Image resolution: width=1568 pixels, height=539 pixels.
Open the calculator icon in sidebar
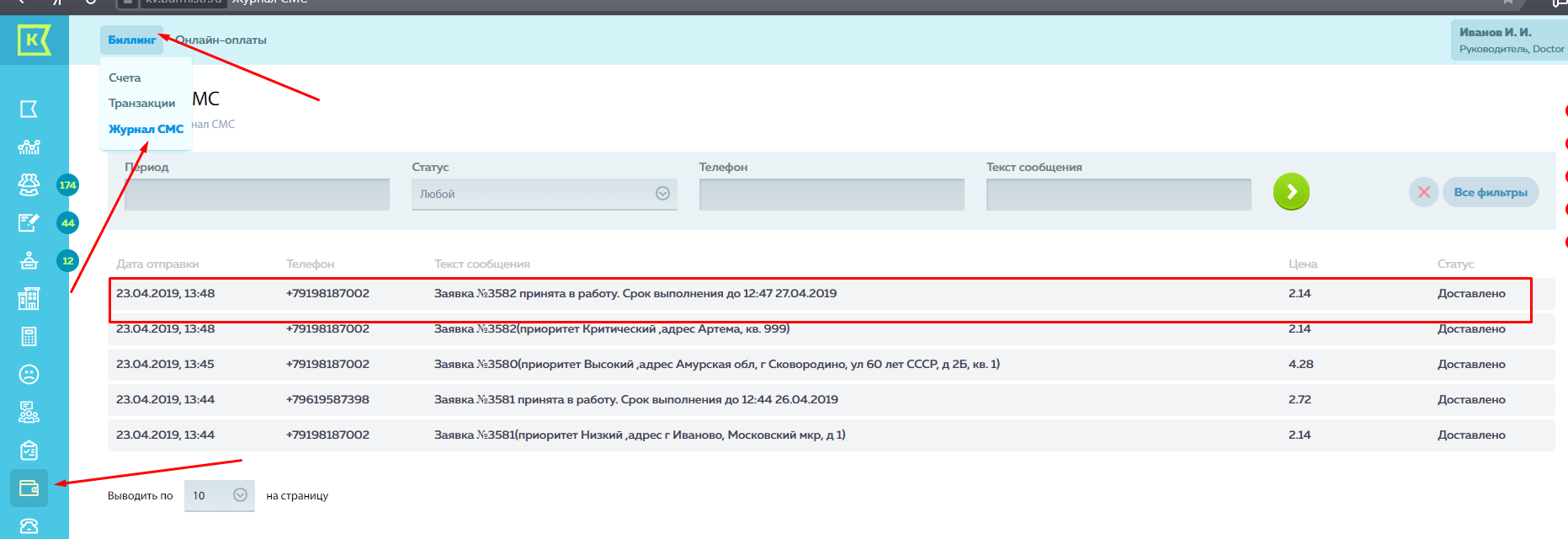point(29,337)
